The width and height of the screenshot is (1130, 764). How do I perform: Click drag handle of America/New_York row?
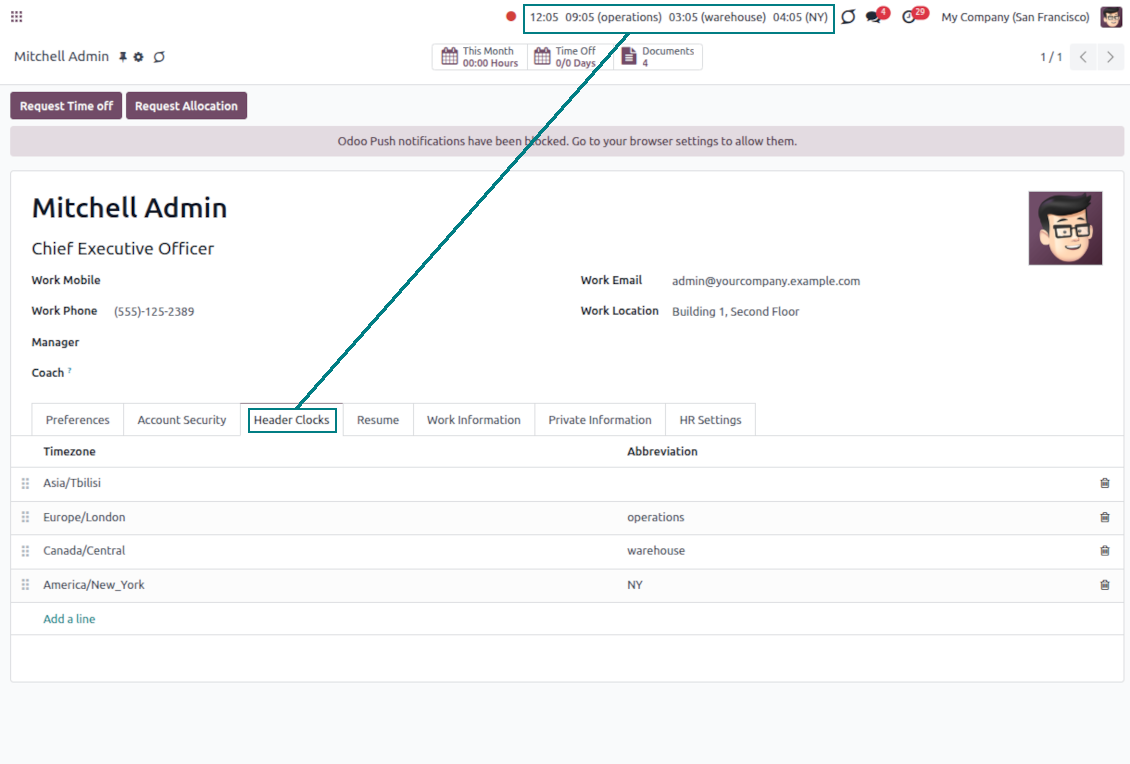(25, 585)
